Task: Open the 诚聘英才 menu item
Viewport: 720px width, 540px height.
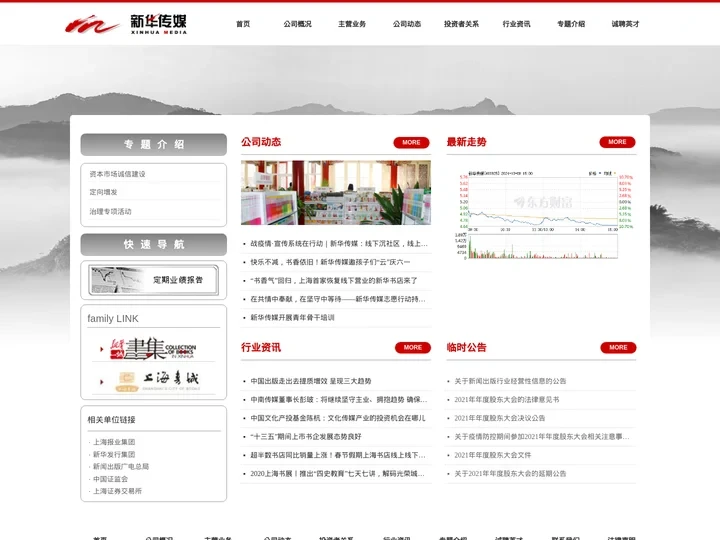Action: pyautogui.click(x=625, y=24)
